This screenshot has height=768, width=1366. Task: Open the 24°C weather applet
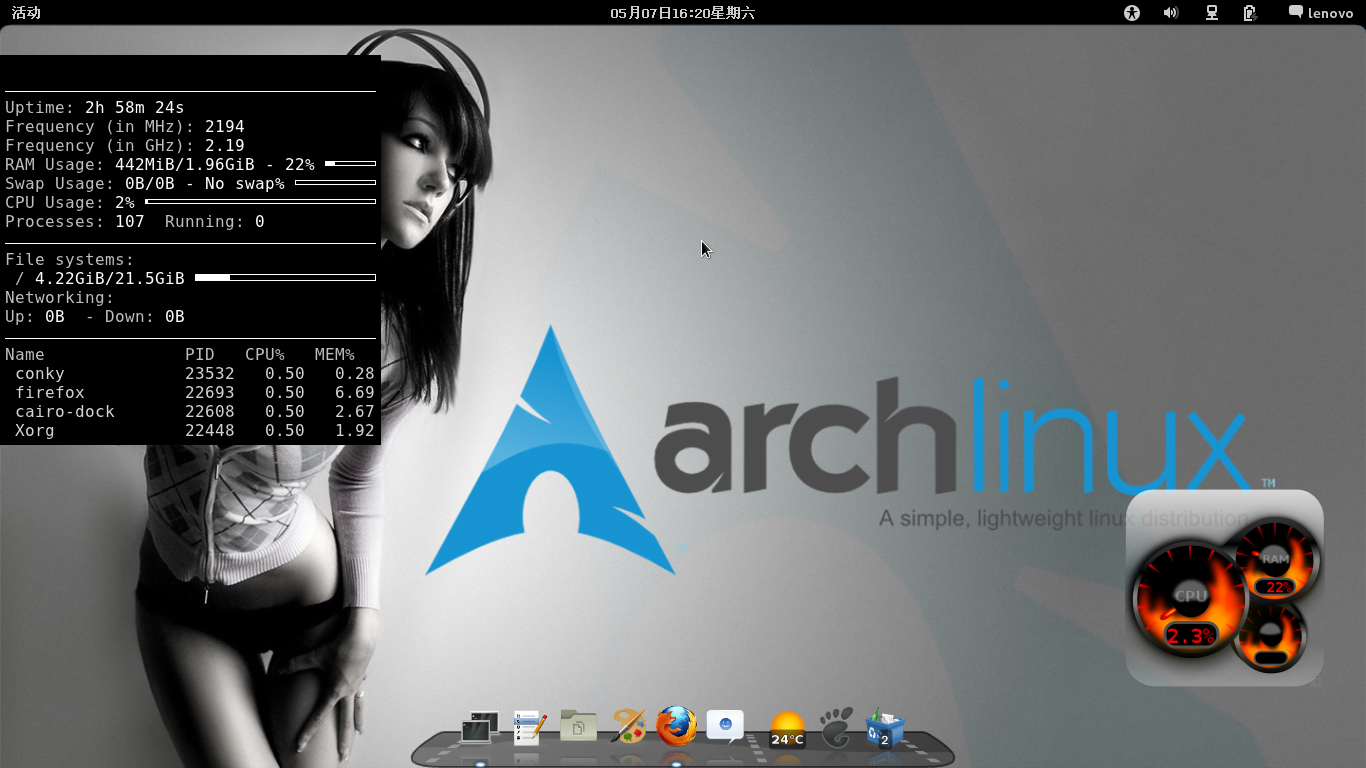pyautogui.click(x=787, y=730)
